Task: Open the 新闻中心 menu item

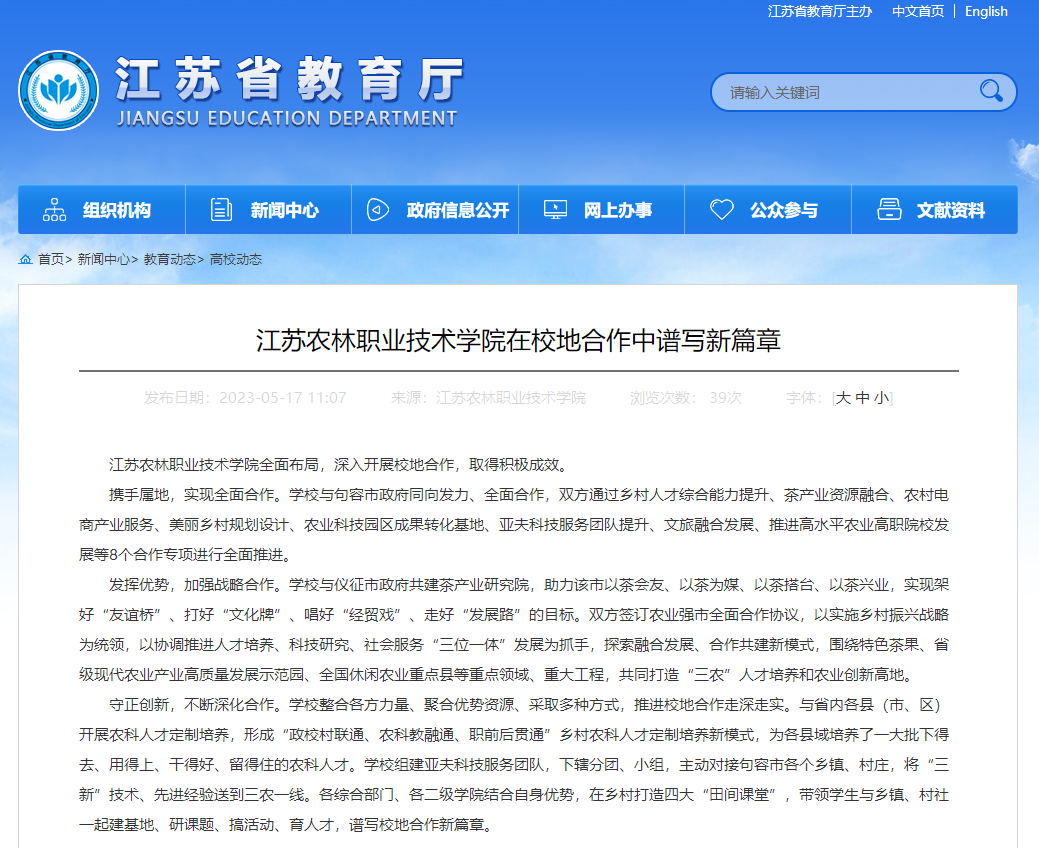Action: 284,210
